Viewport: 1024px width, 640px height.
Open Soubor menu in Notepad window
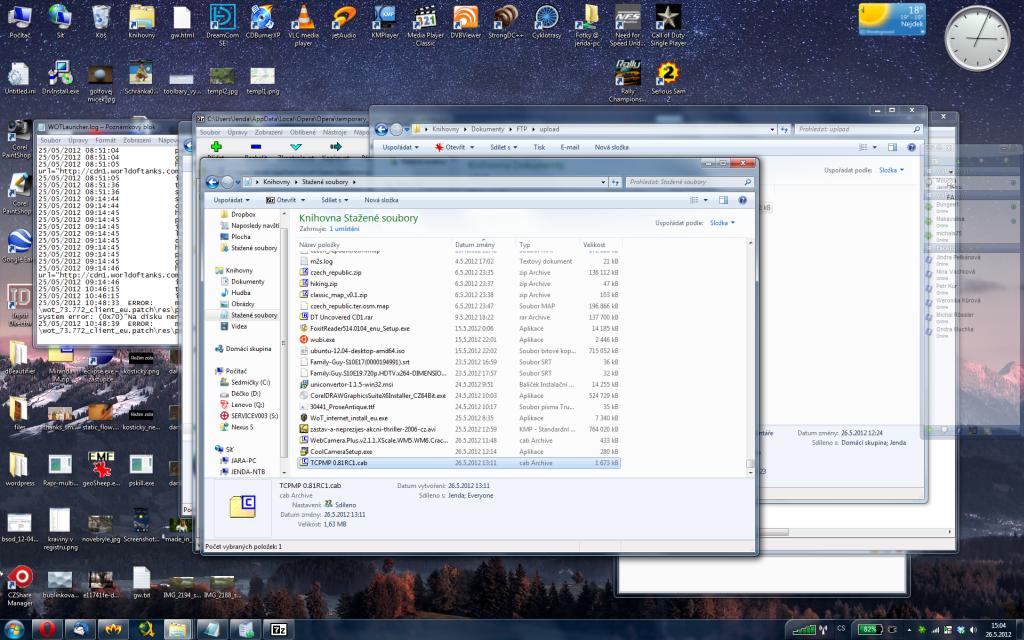[x=50, y=140]
